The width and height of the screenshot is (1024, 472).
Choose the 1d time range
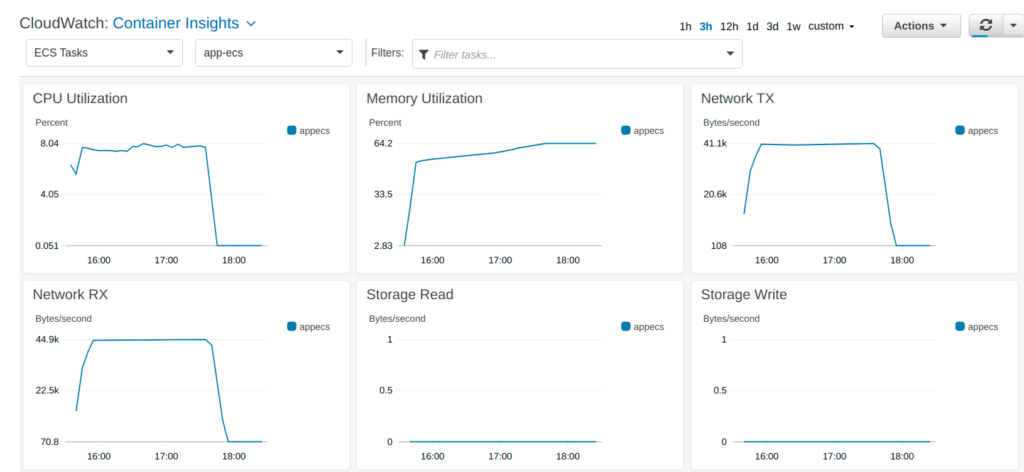[752, 27]
